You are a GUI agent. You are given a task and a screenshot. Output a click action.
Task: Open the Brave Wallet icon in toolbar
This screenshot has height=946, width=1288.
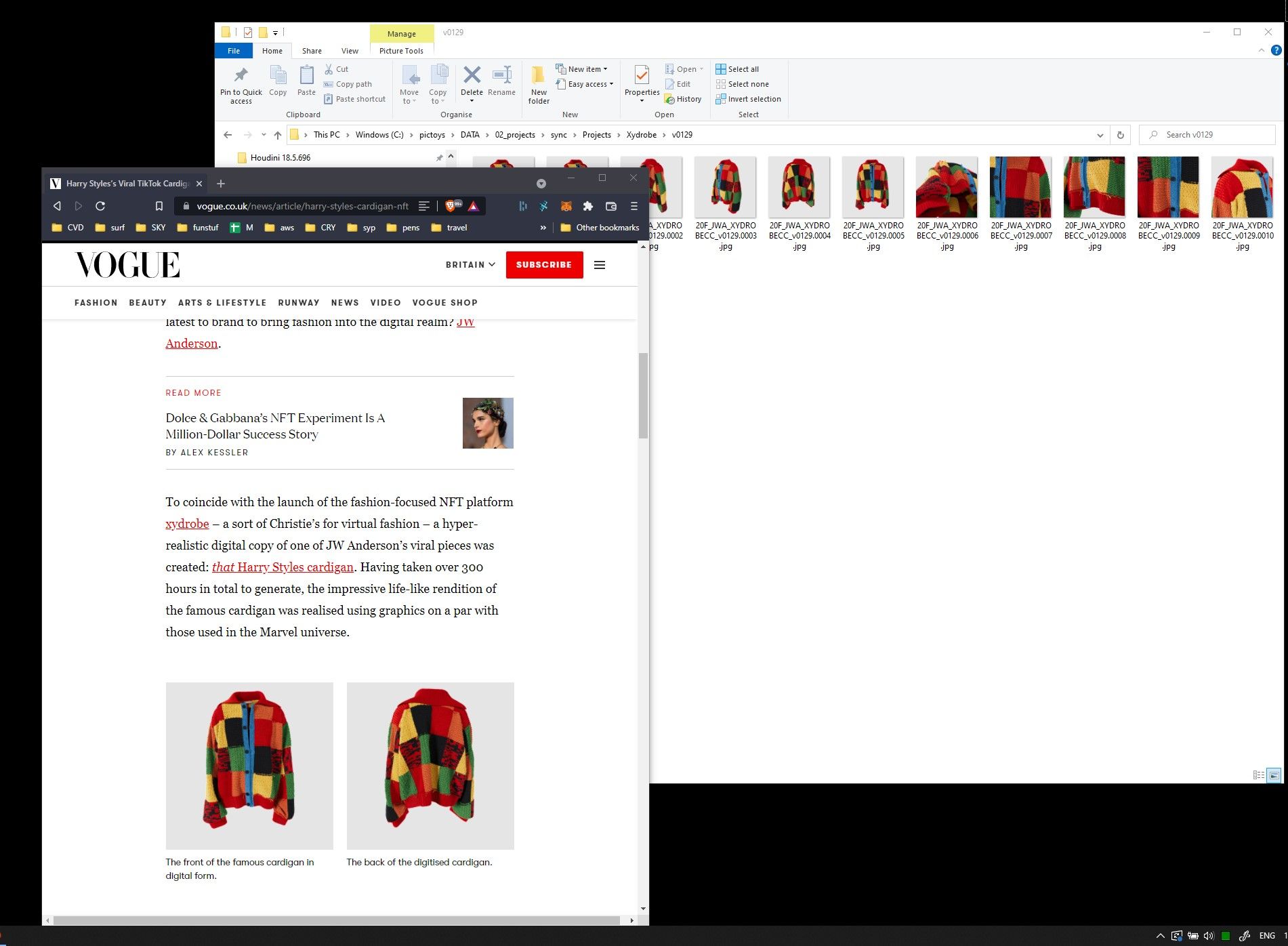click(x=611, y=206)
